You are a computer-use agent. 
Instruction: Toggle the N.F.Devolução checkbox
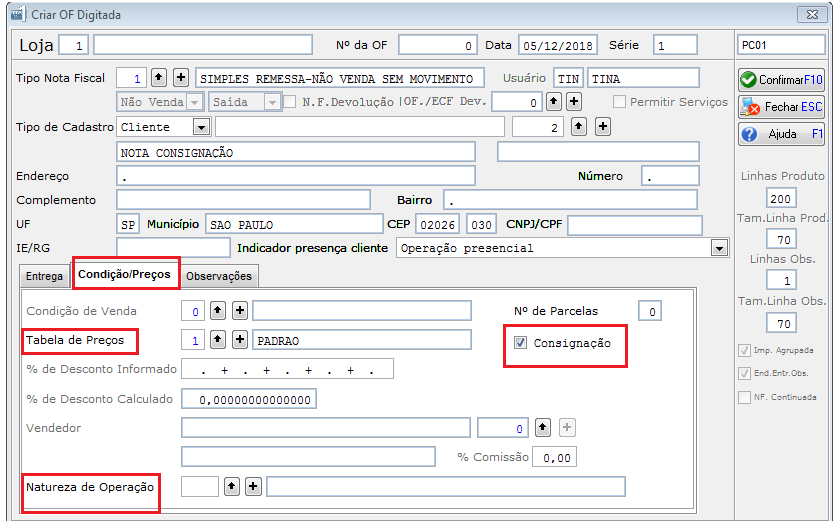click(289, 101)
